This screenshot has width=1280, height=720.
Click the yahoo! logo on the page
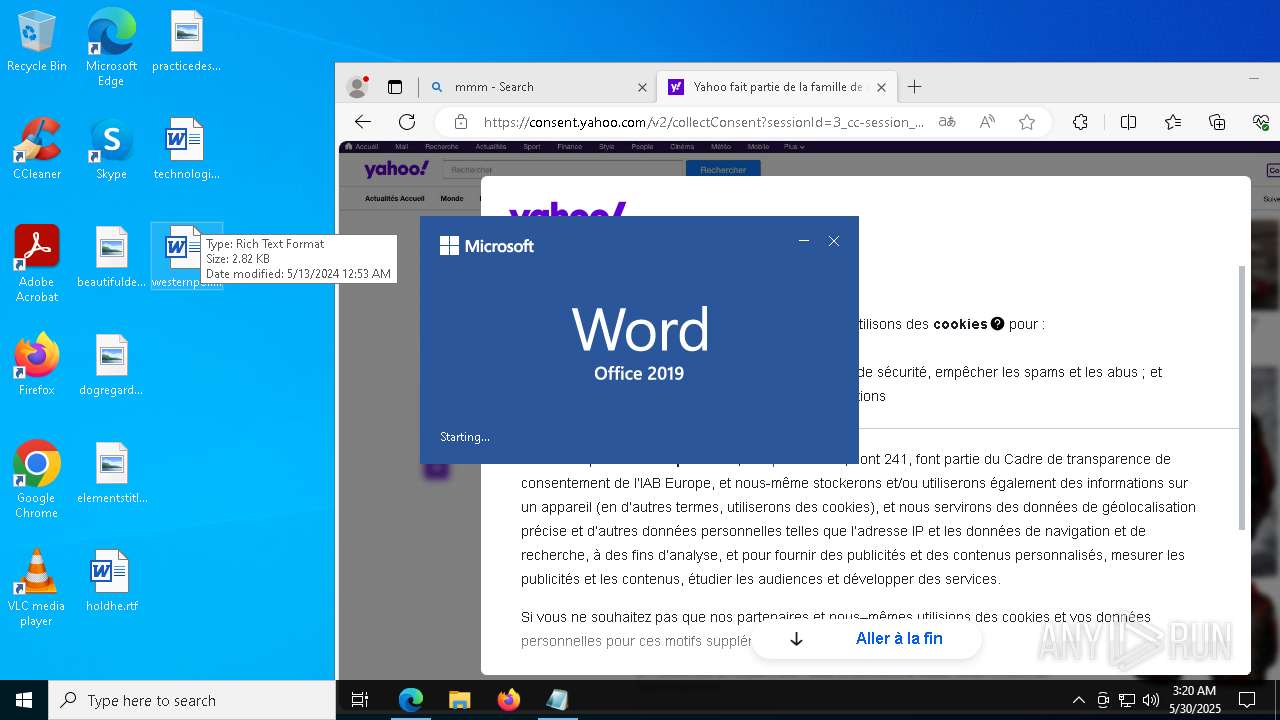[x=397, y=169]
